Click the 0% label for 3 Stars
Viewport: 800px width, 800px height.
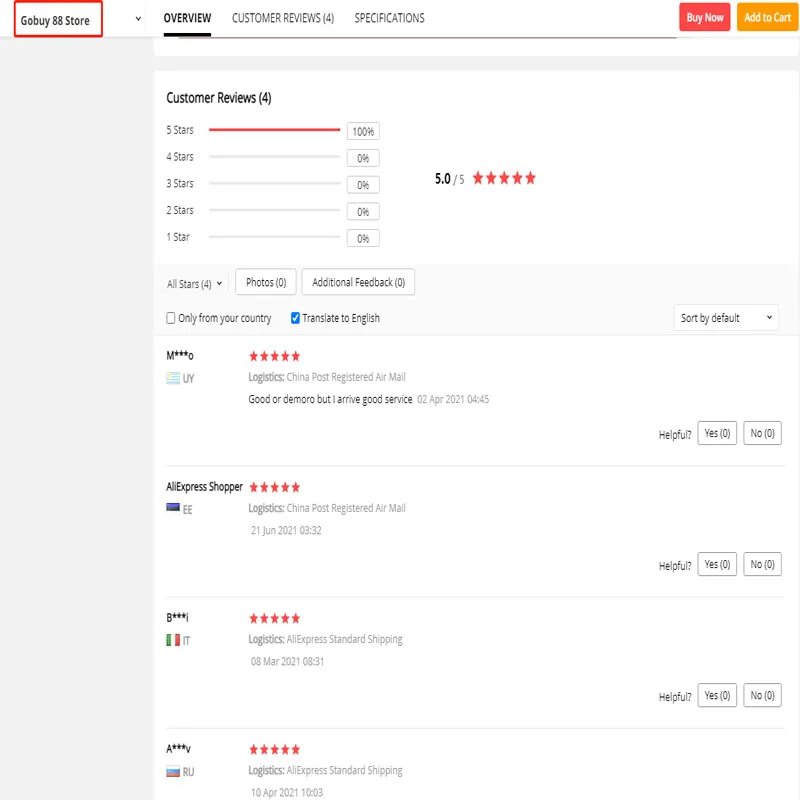[363, 185]
